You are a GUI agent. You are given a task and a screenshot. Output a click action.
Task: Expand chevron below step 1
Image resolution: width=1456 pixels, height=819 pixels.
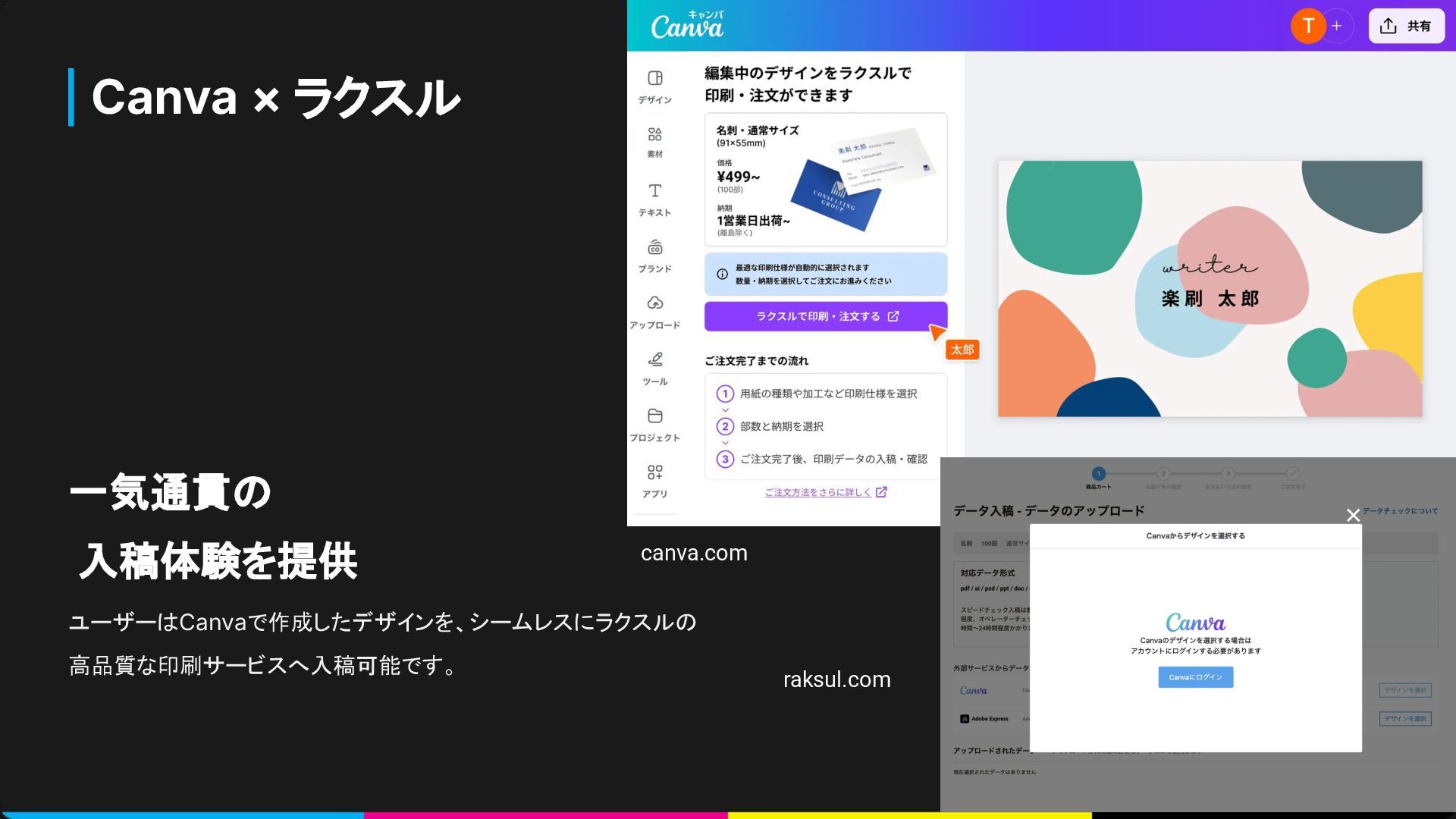pyautogui.click(x=725, y=410)
